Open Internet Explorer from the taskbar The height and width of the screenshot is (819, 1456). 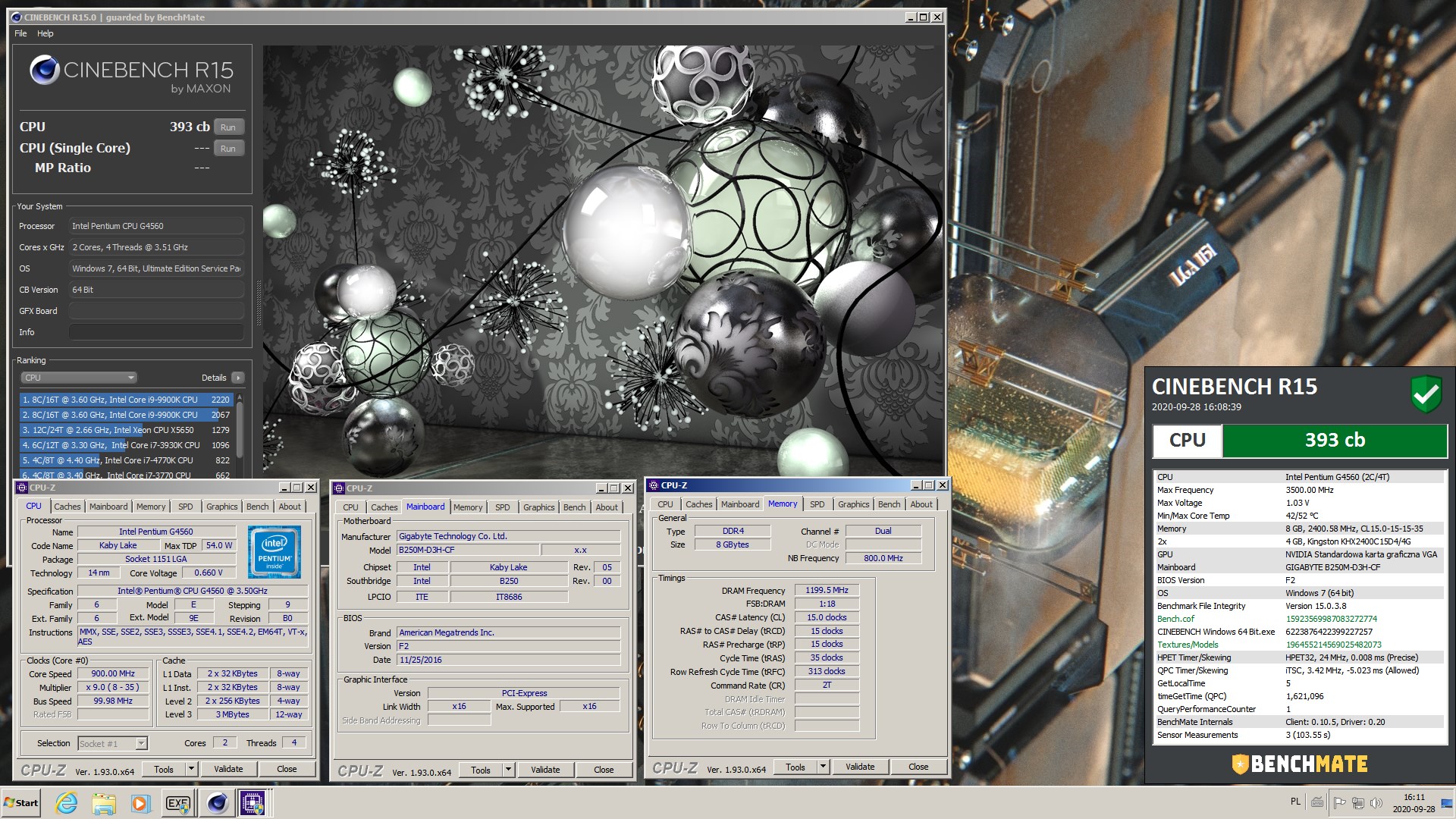point(67,803)
